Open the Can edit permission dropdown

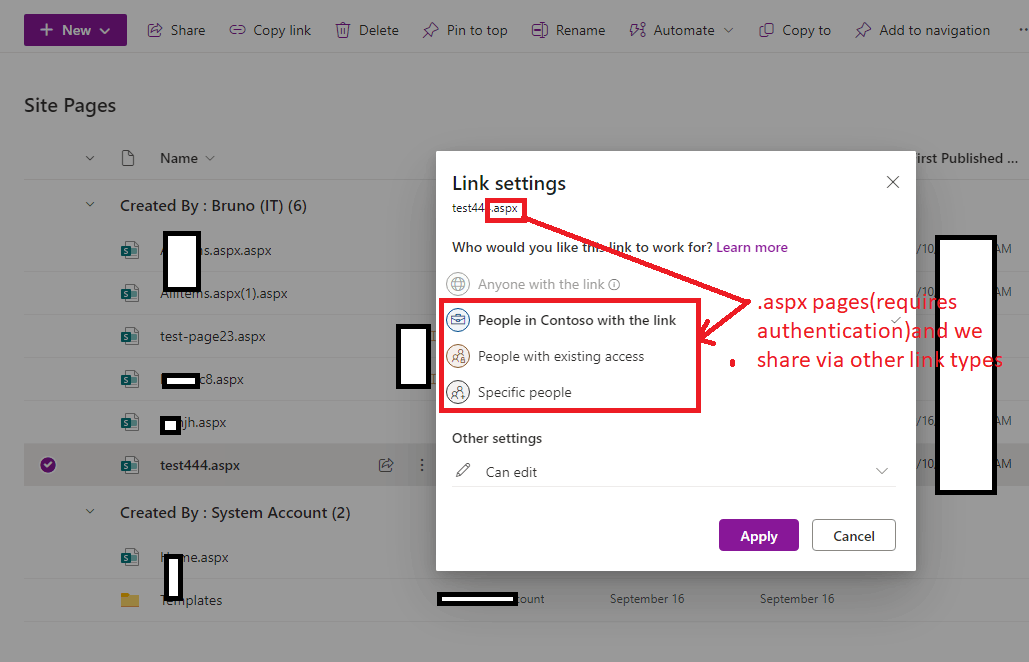(673, 472)
